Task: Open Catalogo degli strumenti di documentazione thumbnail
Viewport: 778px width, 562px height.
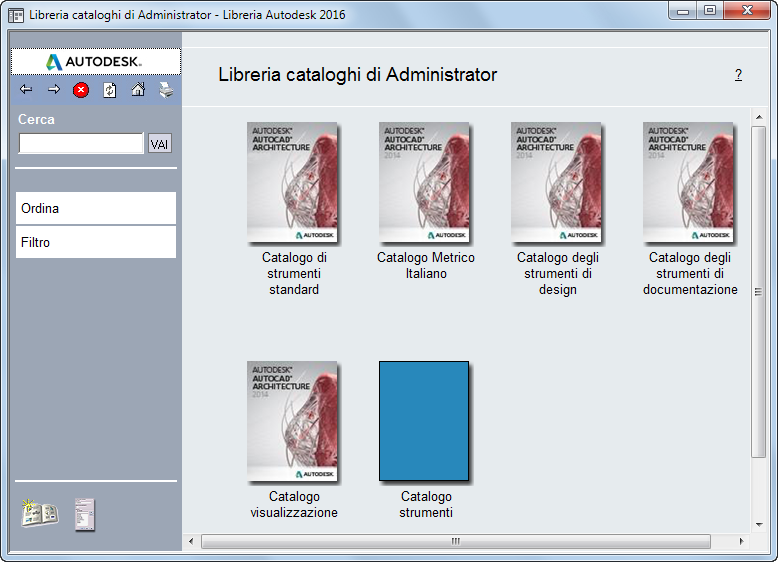Action: tap(689, 183)
